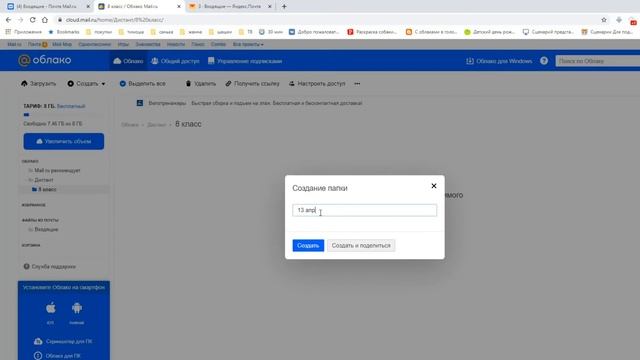Click the question mark help icon
Image resolution: width=640 pixels, height=360 pixels.
(x=544, y=61)
